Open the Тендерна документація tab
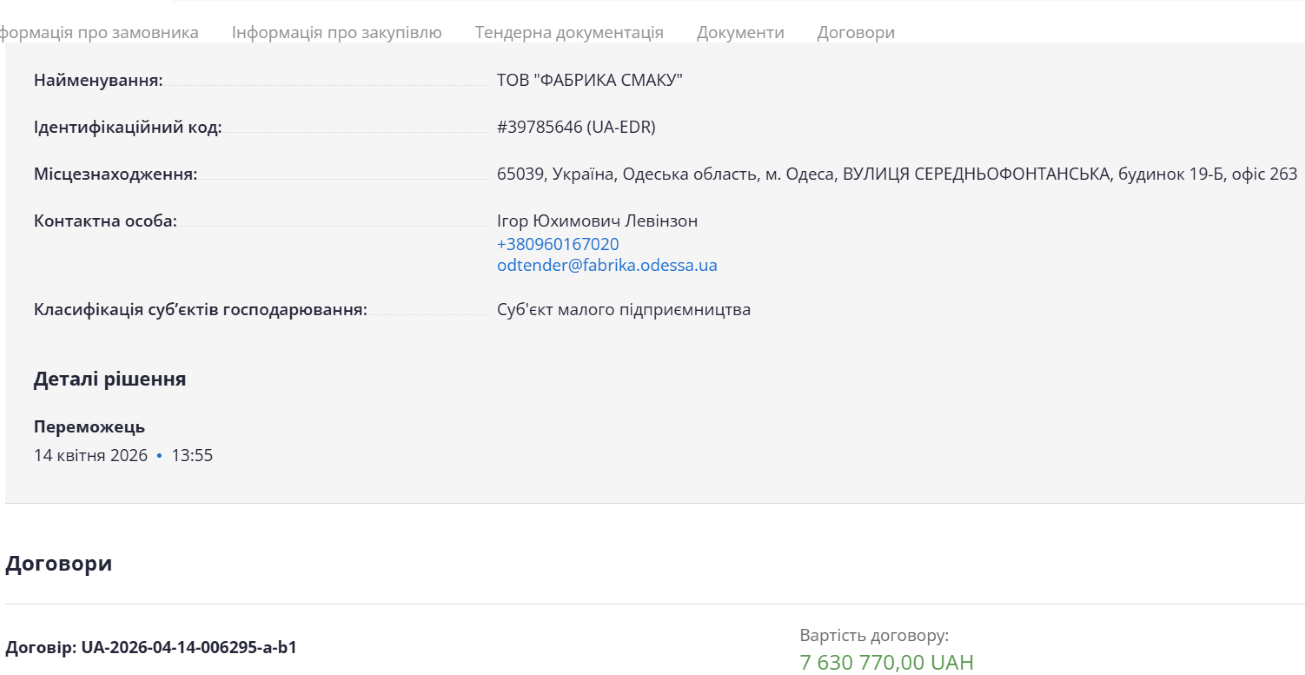 569,32
